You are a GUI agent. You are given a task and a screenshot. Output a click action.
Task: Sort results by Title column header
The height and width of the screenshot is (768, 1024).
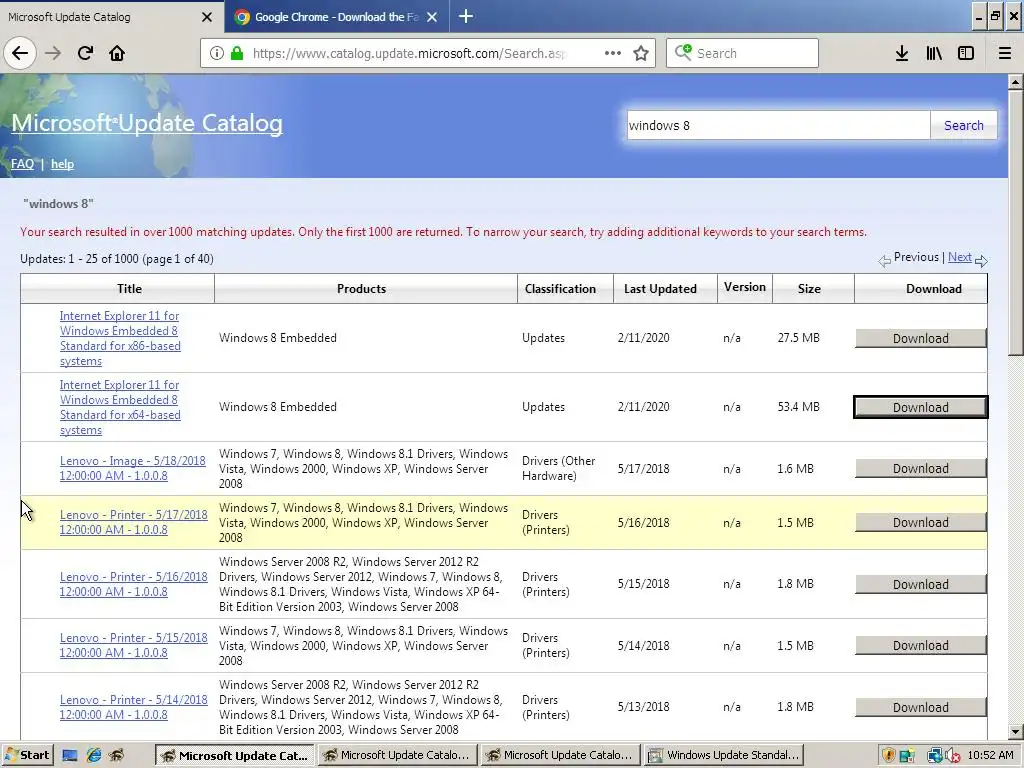click(129, 289)
